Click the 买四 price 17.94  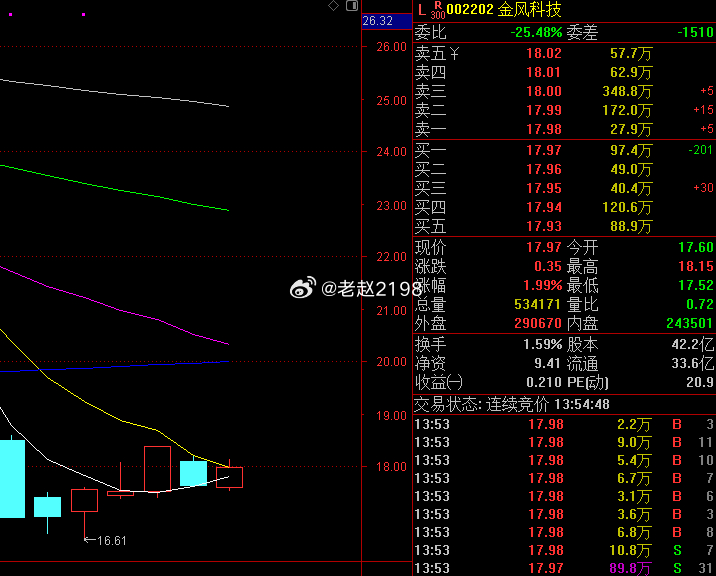543,207
